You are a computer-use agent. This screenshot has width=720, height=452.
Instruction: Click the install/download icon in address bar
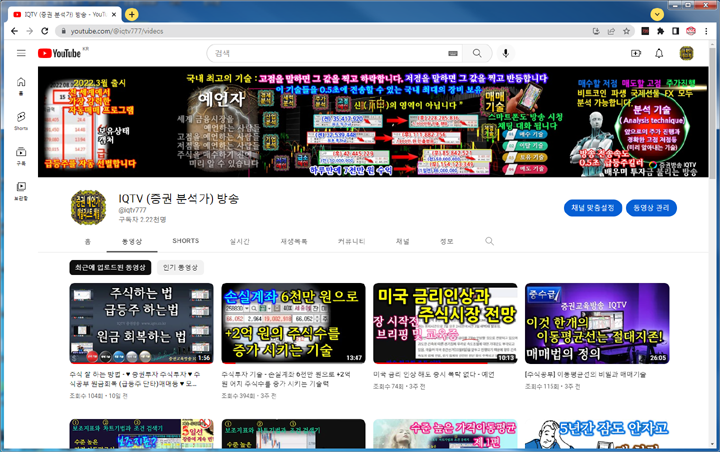click(x=596, y=31)
